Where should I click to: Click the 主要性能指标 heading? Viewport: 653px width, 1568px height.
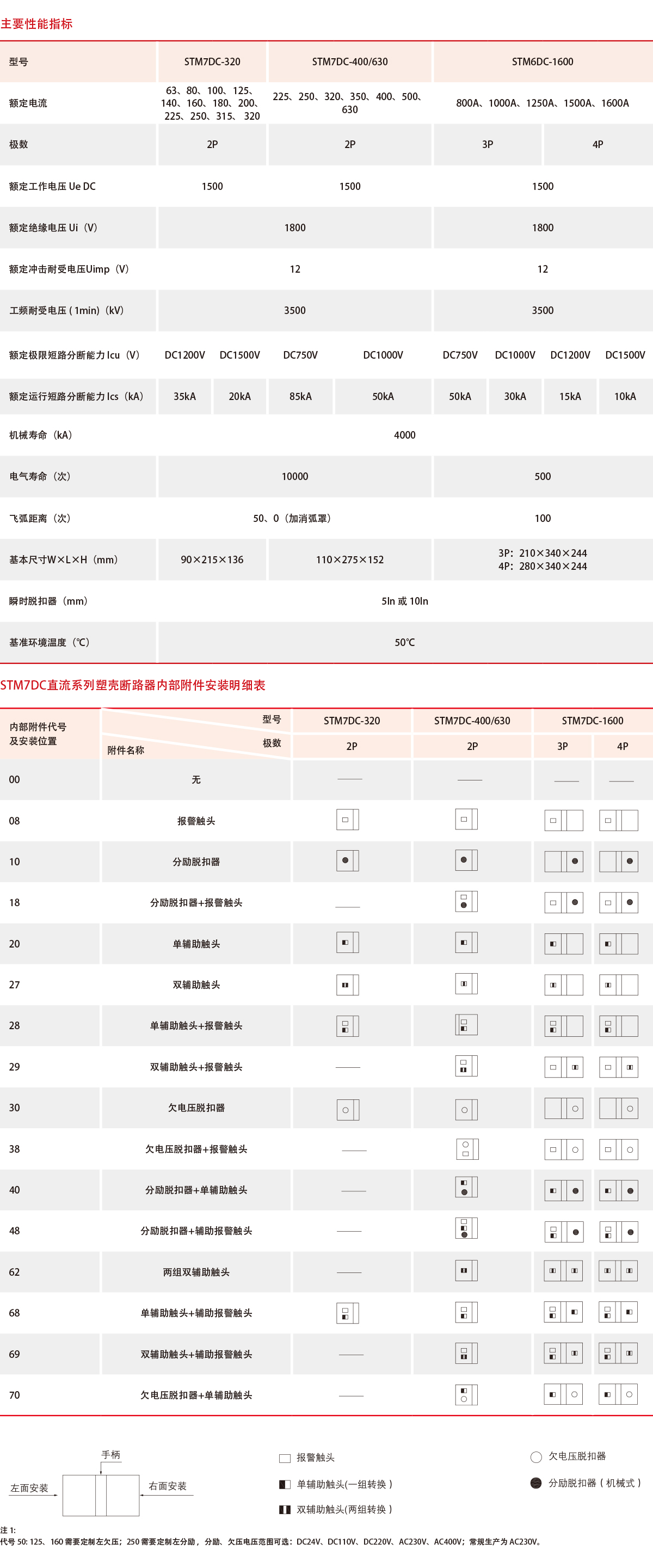tap(36, 24)
